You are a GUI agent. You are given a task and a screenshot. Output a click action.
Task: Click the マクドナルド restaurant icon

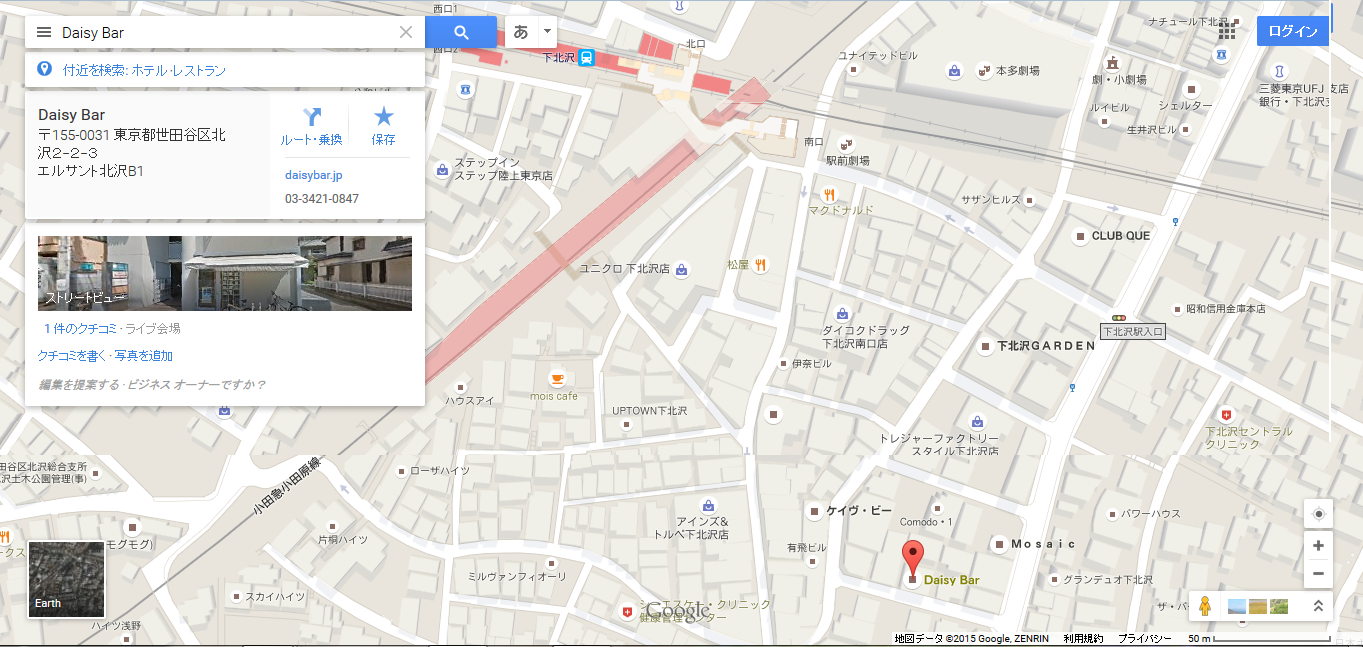[828, 194]
